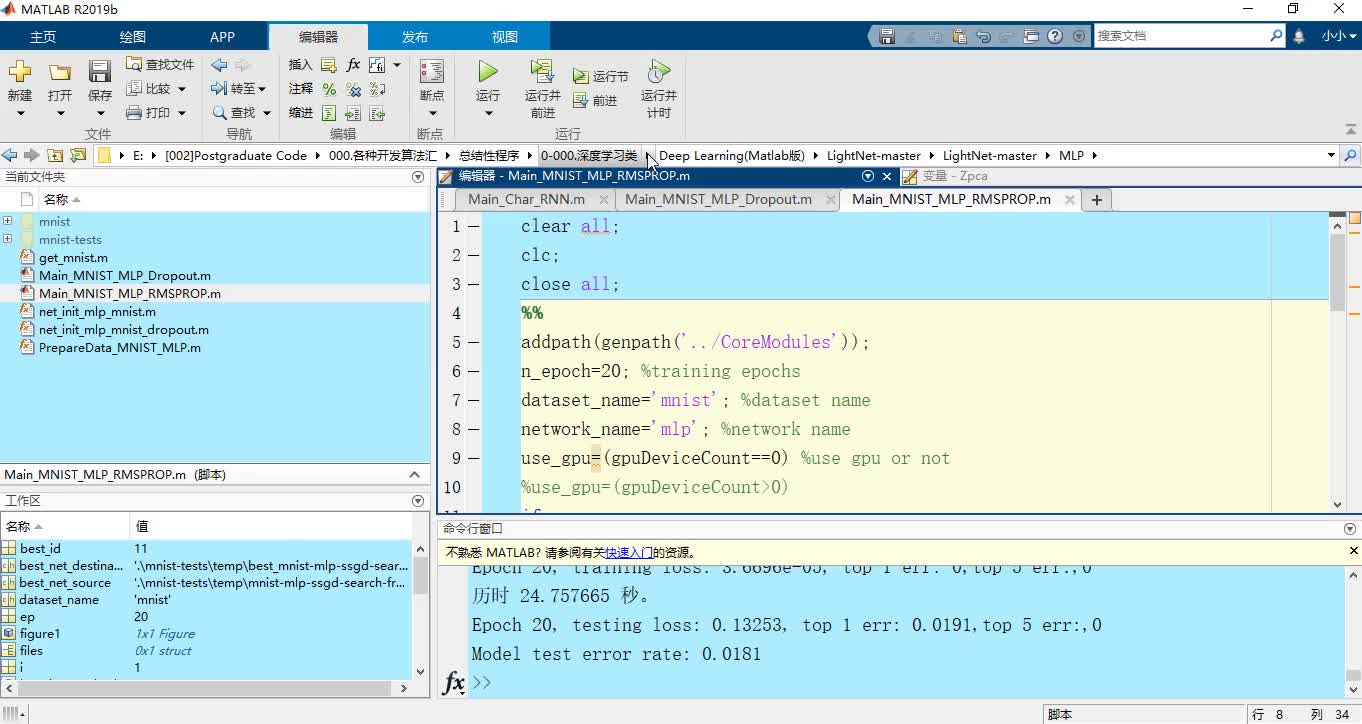Switch to the 发布 (Publish) ribbon tab
Screen dimensions: 1362x724
point(415,37)
